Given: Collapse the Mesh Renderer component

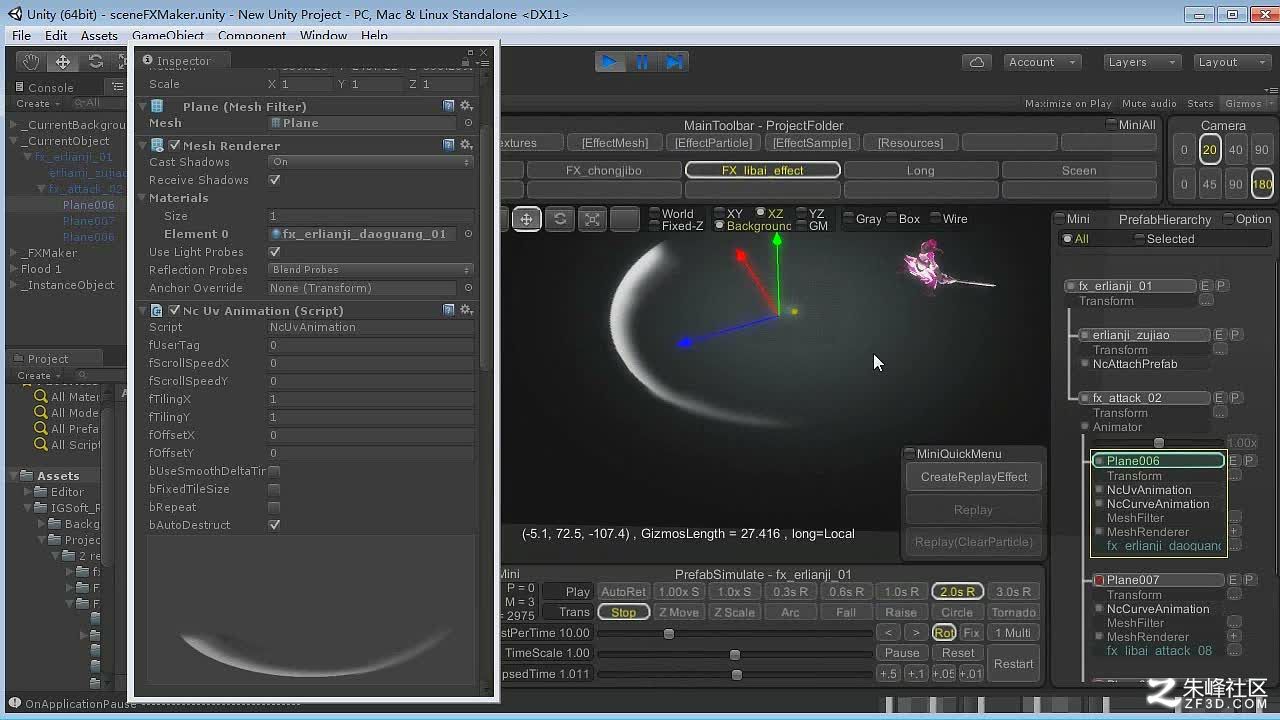Looking at the screenshot, I should [143, 145].
